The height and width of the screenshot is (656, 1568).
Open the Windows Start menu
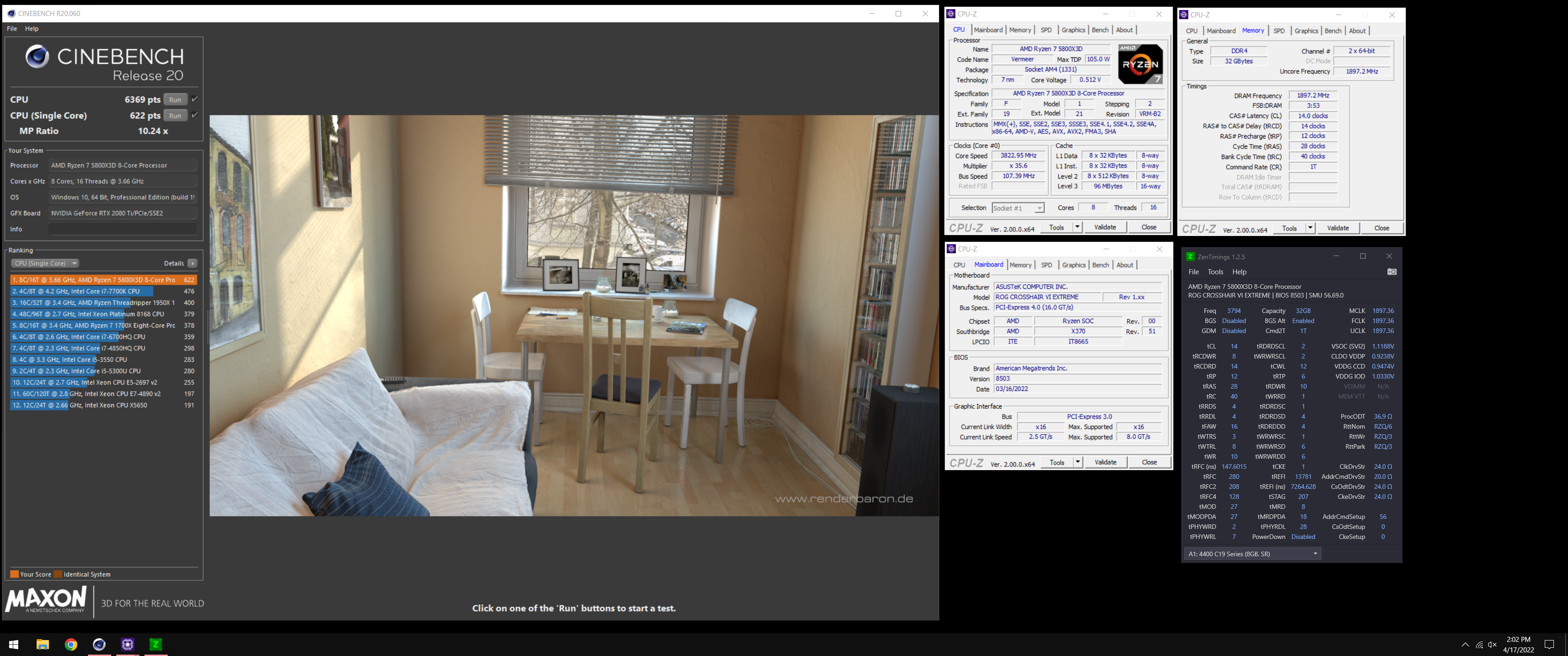14,645
